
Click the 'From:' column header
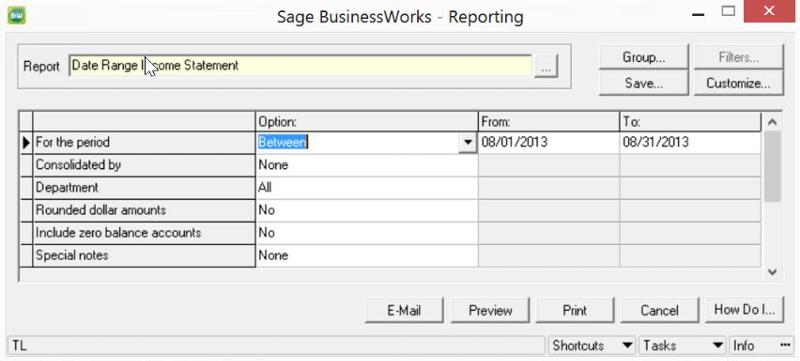pos(549,121)
